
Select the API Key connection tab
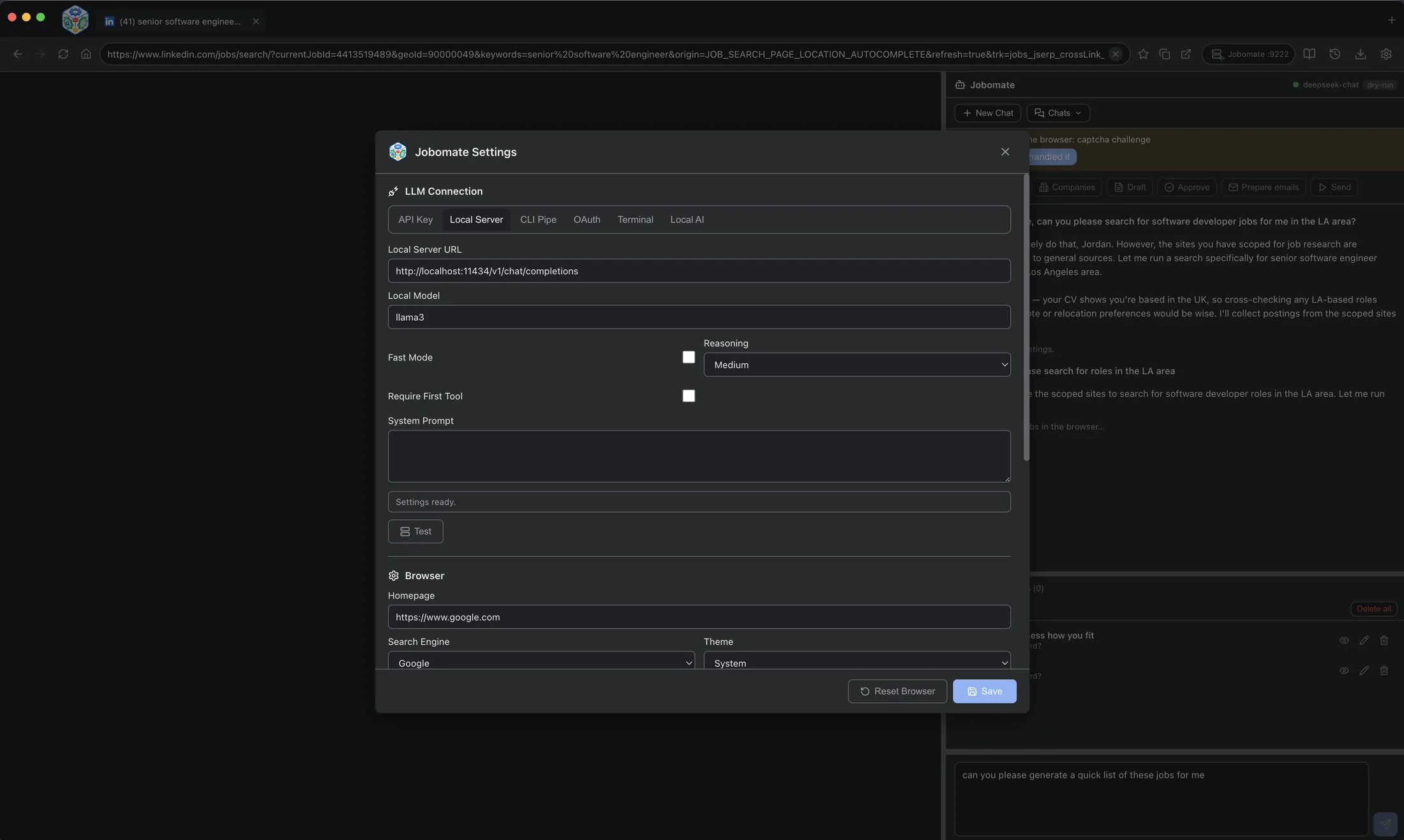coord(415,219)
